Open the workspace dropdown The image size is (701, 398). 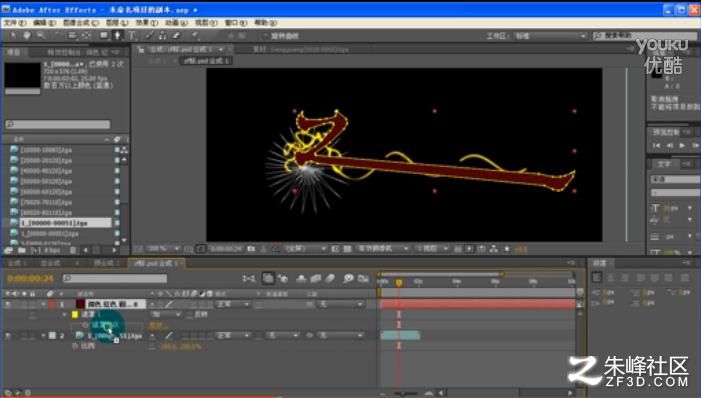pyautogui.click(x=550, y=36)
